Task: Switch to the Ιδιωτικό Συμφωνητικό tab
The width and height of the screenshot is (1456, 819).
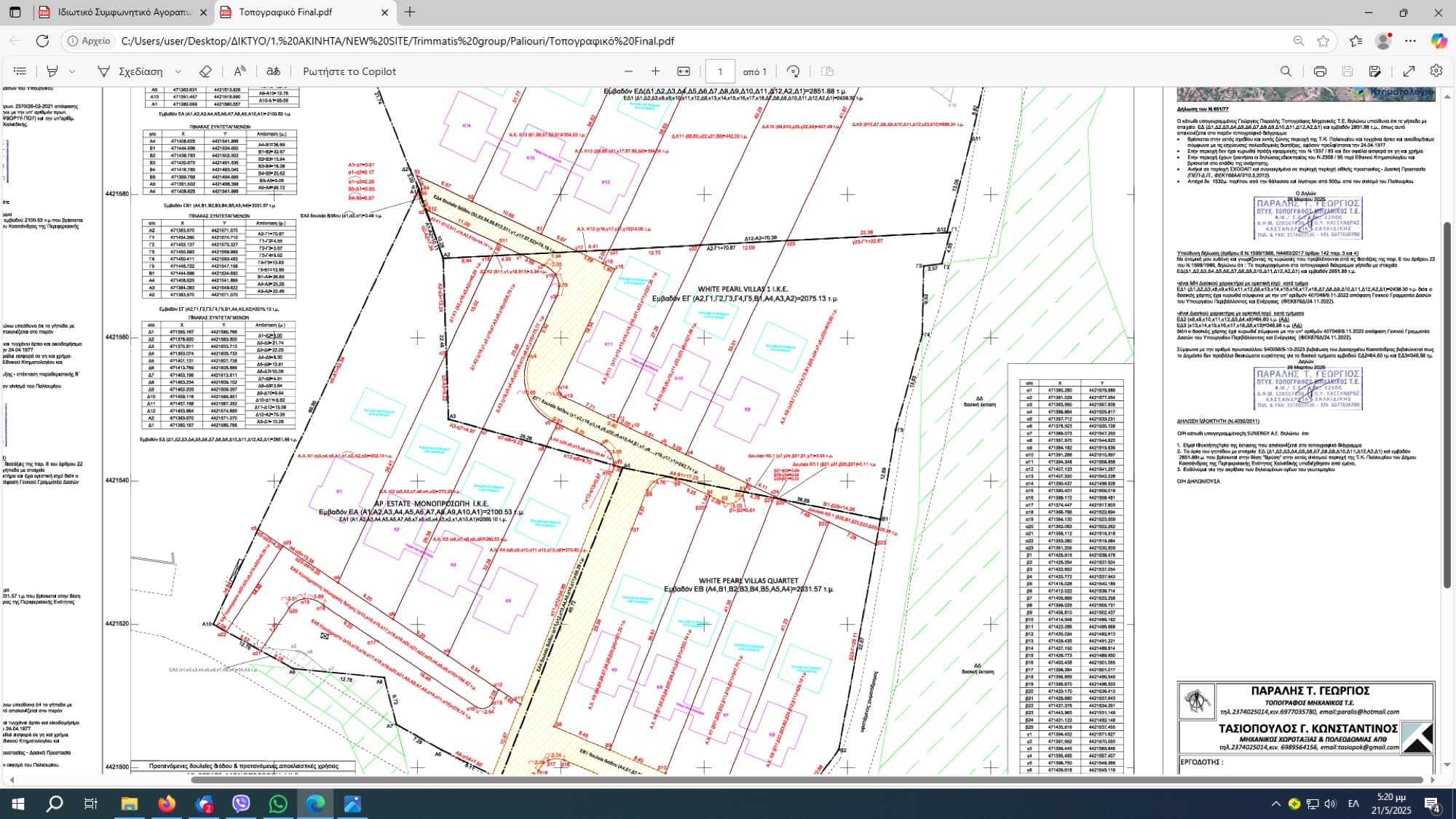Action: (124, 12)
